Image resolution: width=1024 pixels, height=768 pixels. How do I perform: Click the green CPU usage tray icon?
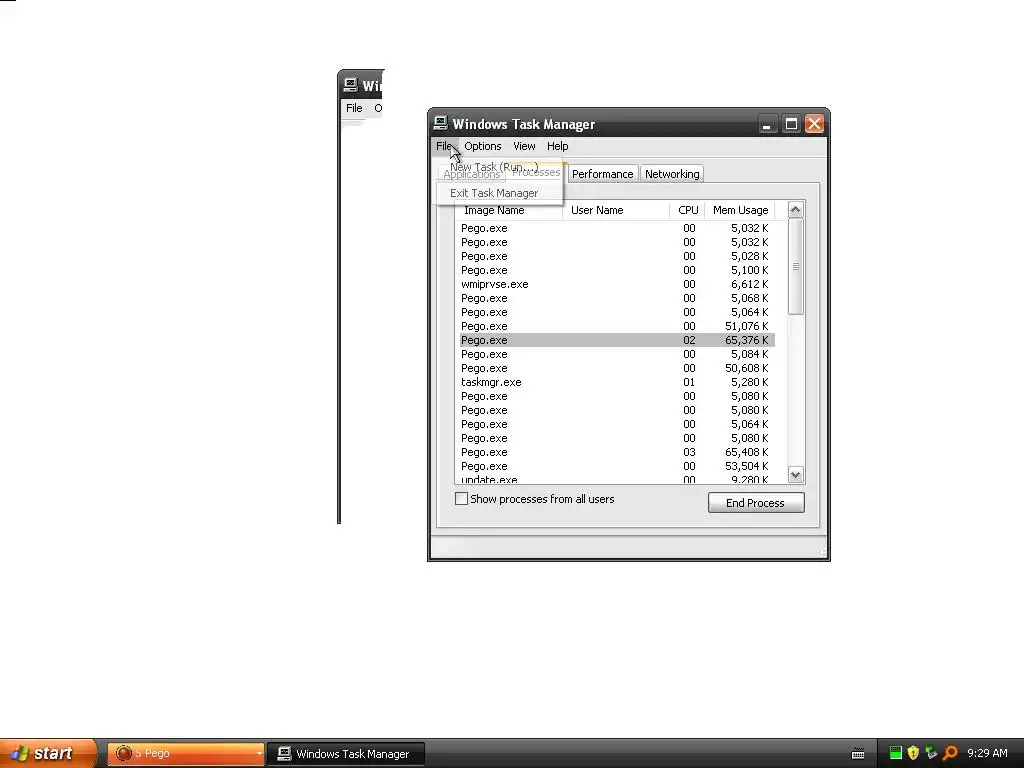[895, 753]
